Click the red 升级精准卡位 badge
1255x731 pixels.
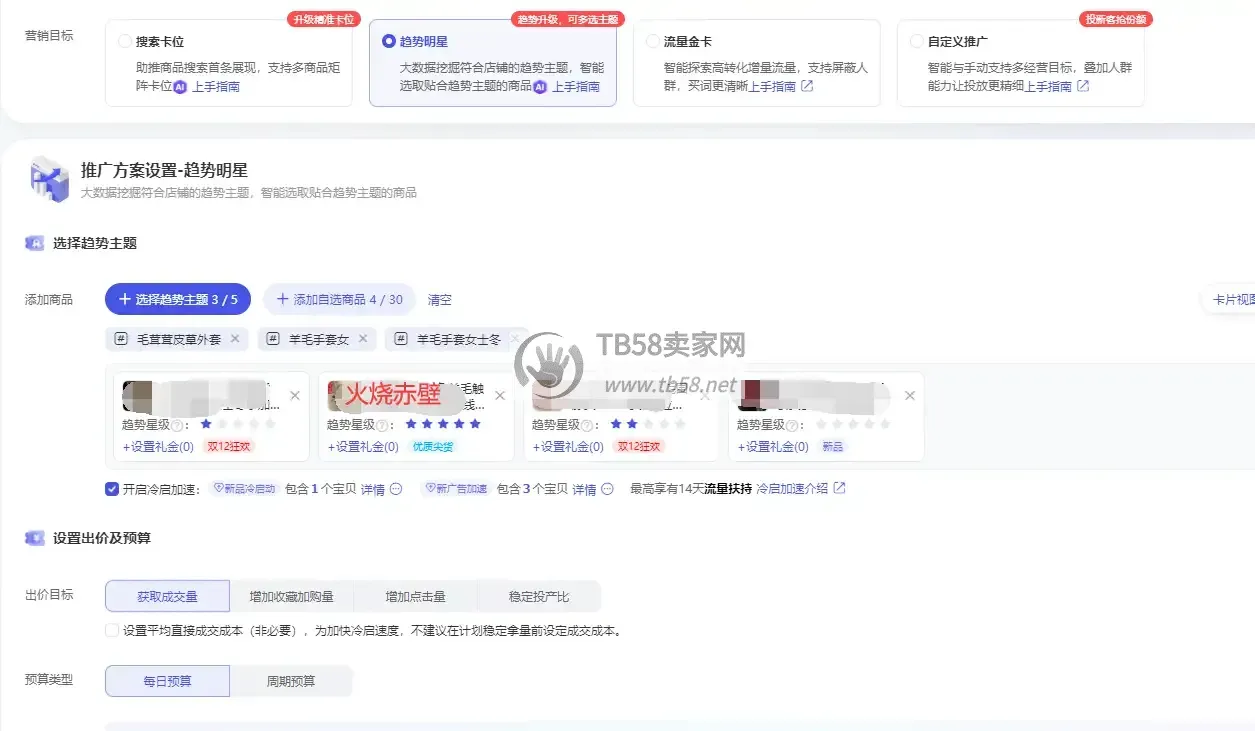click(x=322, y=19)
